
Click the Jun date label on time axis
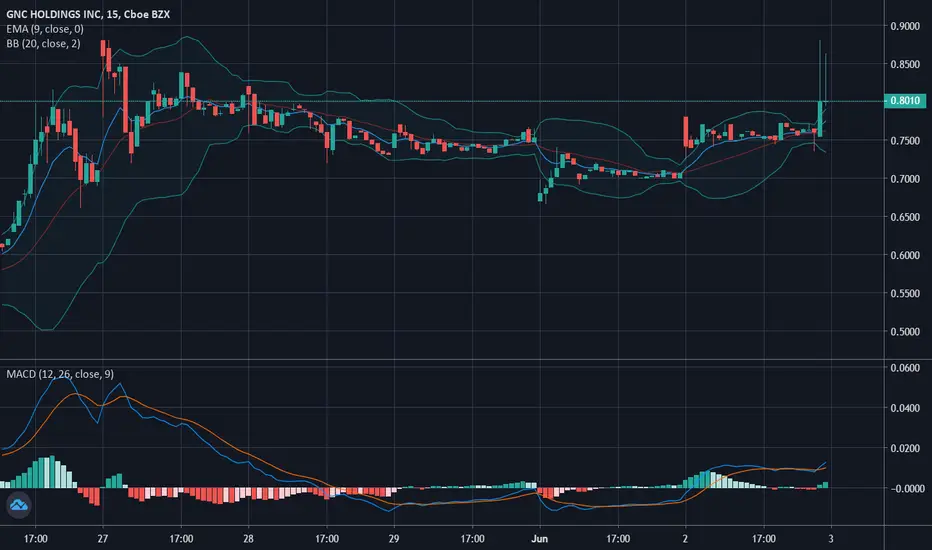[x=539, y=539]
